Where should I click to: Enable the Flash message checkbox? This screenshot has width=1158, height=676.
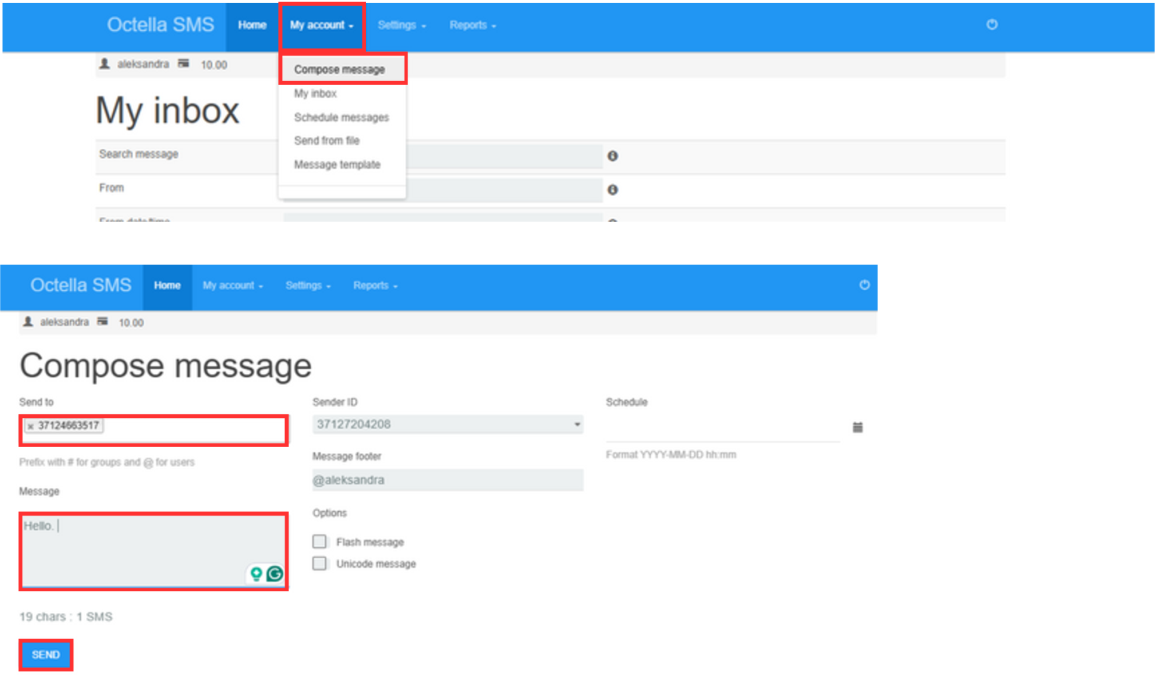coord(318,541)
